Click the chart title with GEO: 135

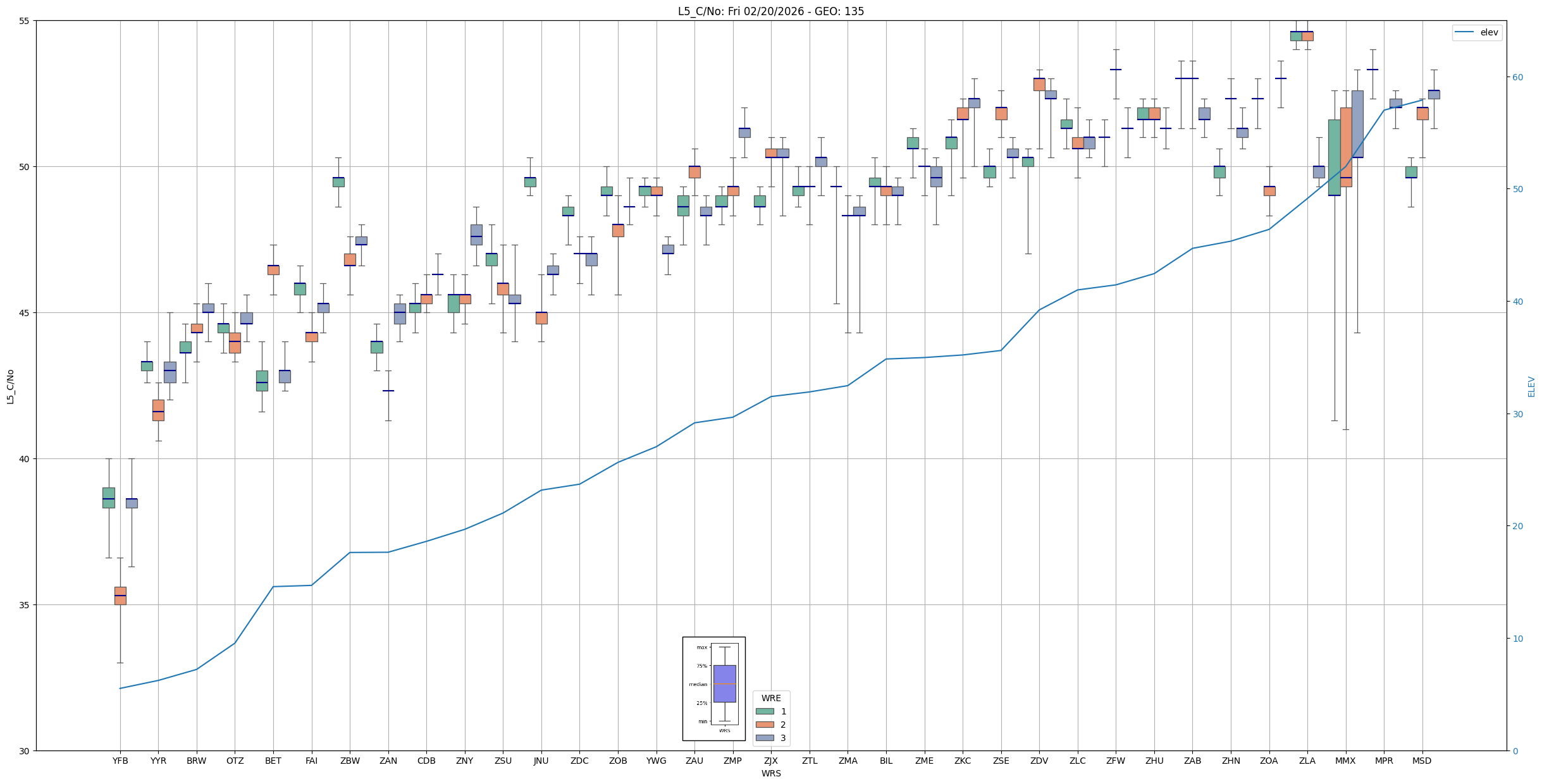tap(770, 11)
